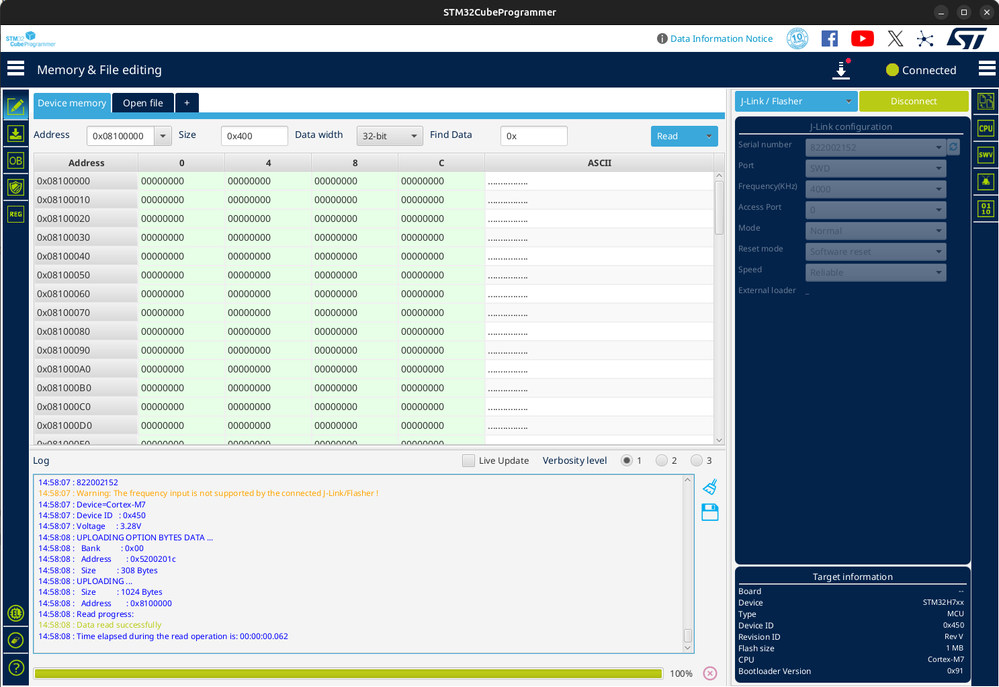This screenshot has width=999, height=687.
Task: Select verbosity level 2
Action: [661, 461]
